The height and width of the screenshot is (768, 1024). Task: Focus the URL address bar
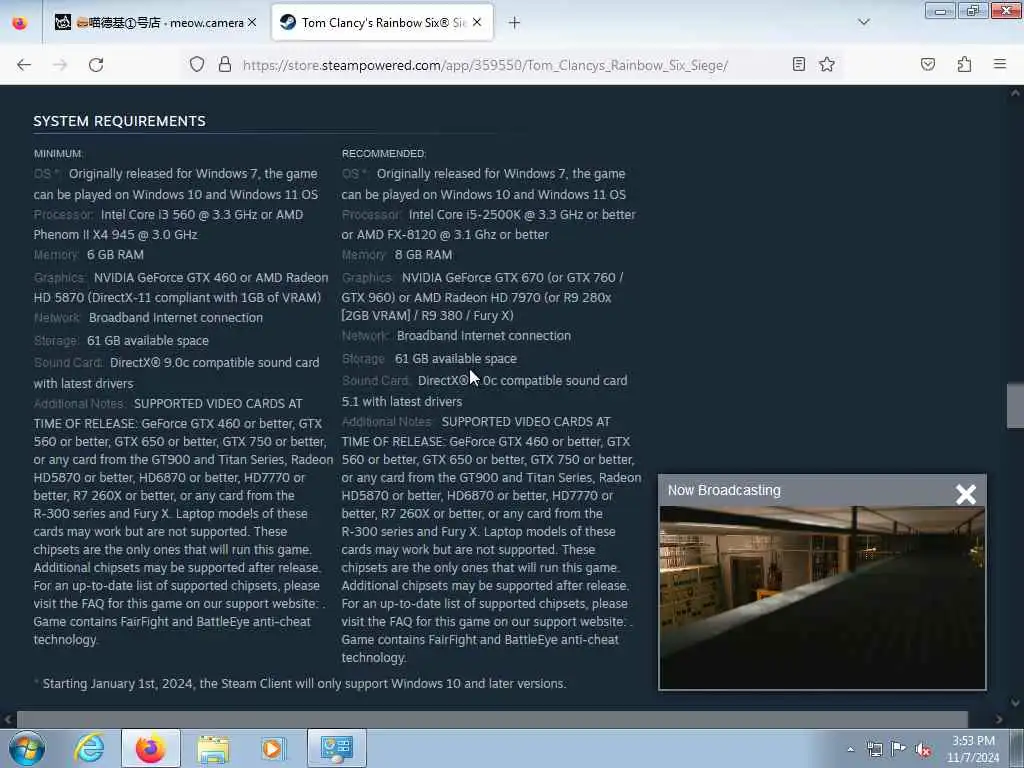coord(485,65)
